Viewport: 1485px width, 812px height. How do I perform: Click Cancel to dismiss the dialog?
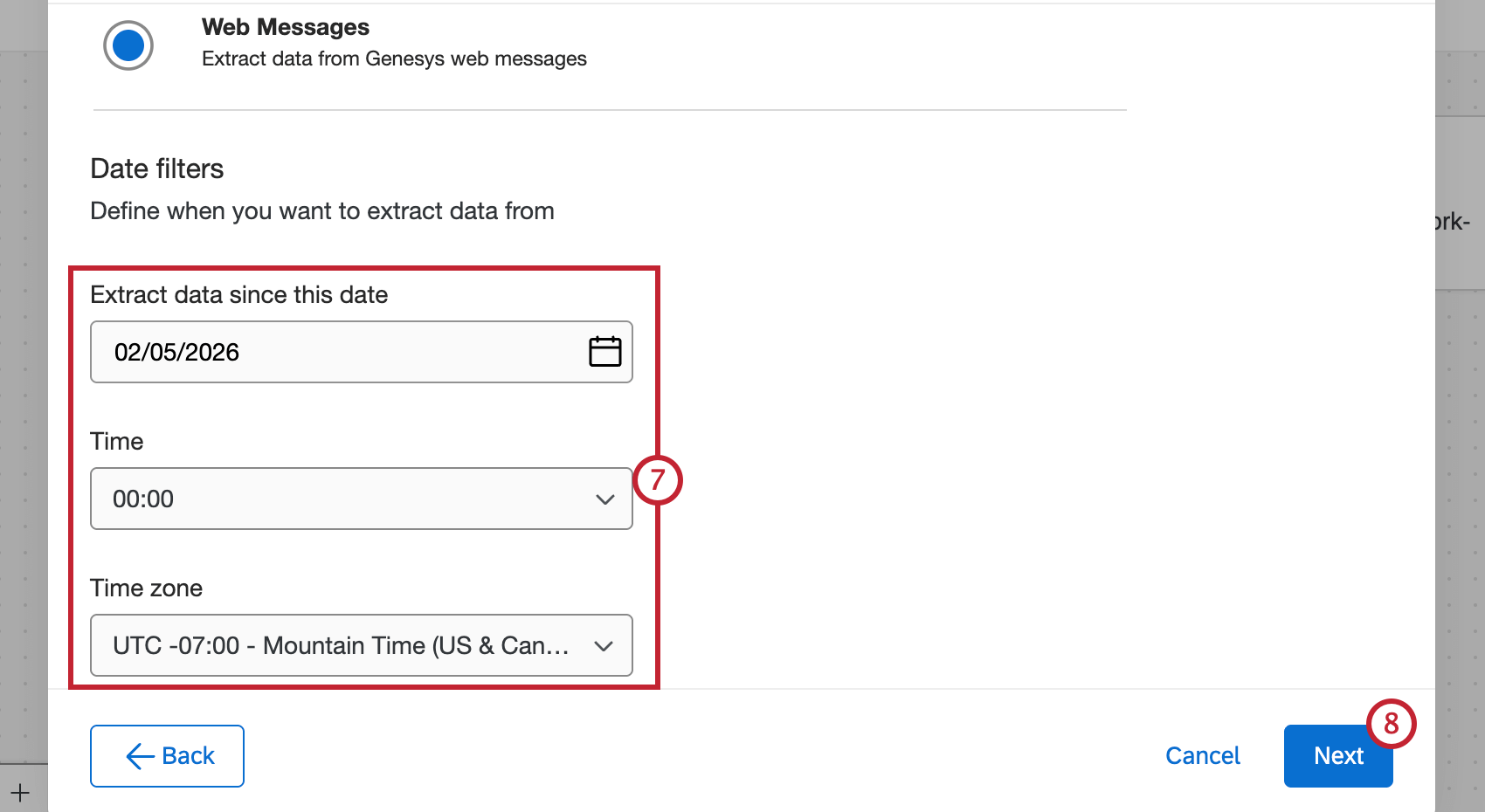click(1203, 756)
